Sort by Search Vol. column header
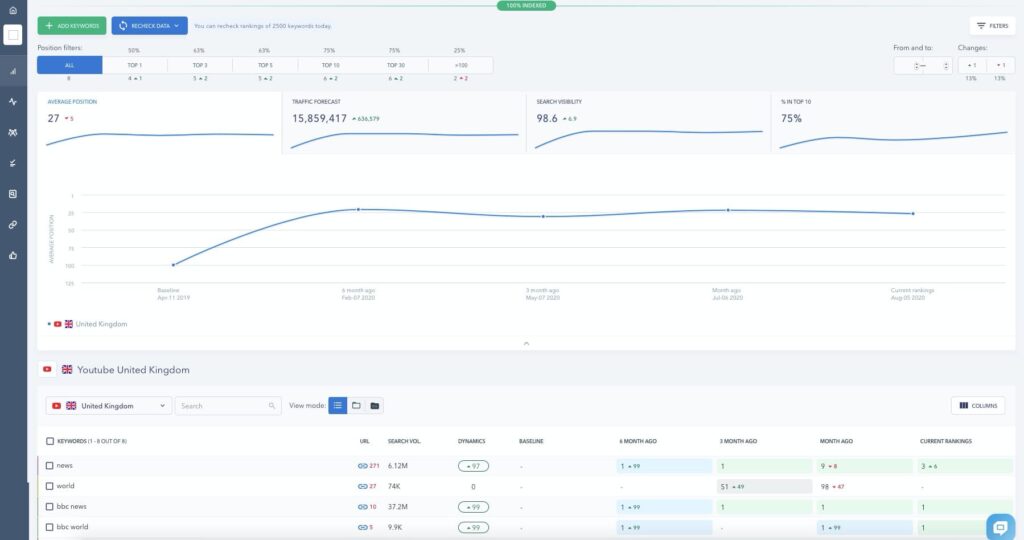 pyautogui.click(x=404, y=441)
